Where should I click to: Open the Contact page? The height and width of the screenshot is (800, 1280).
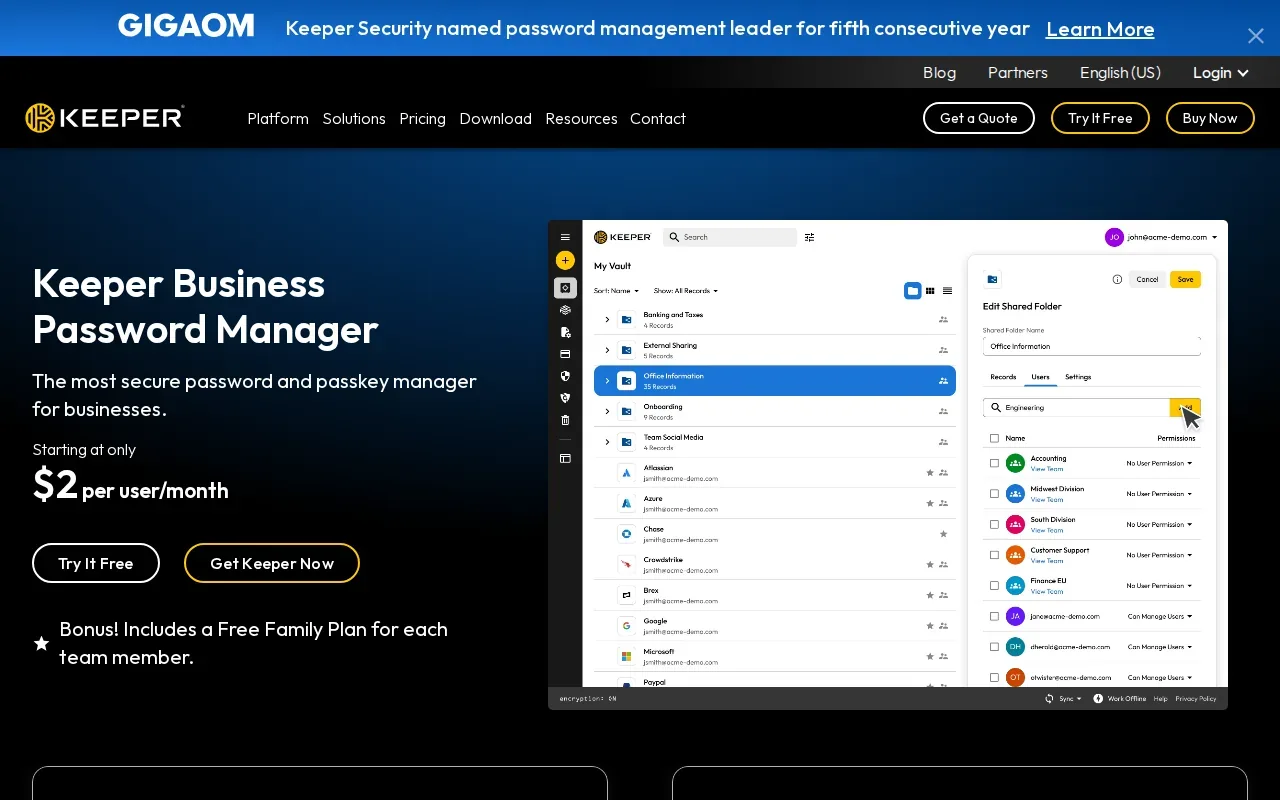click(x=658, y=118)
